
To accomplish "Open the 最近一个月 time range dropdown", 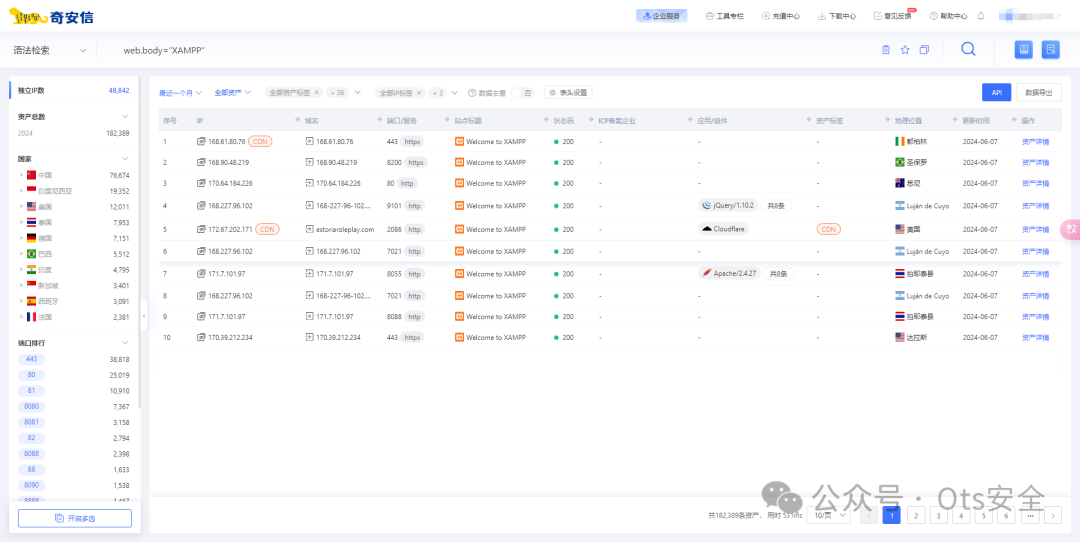I will pyautogui.click(x=180, y=92).
